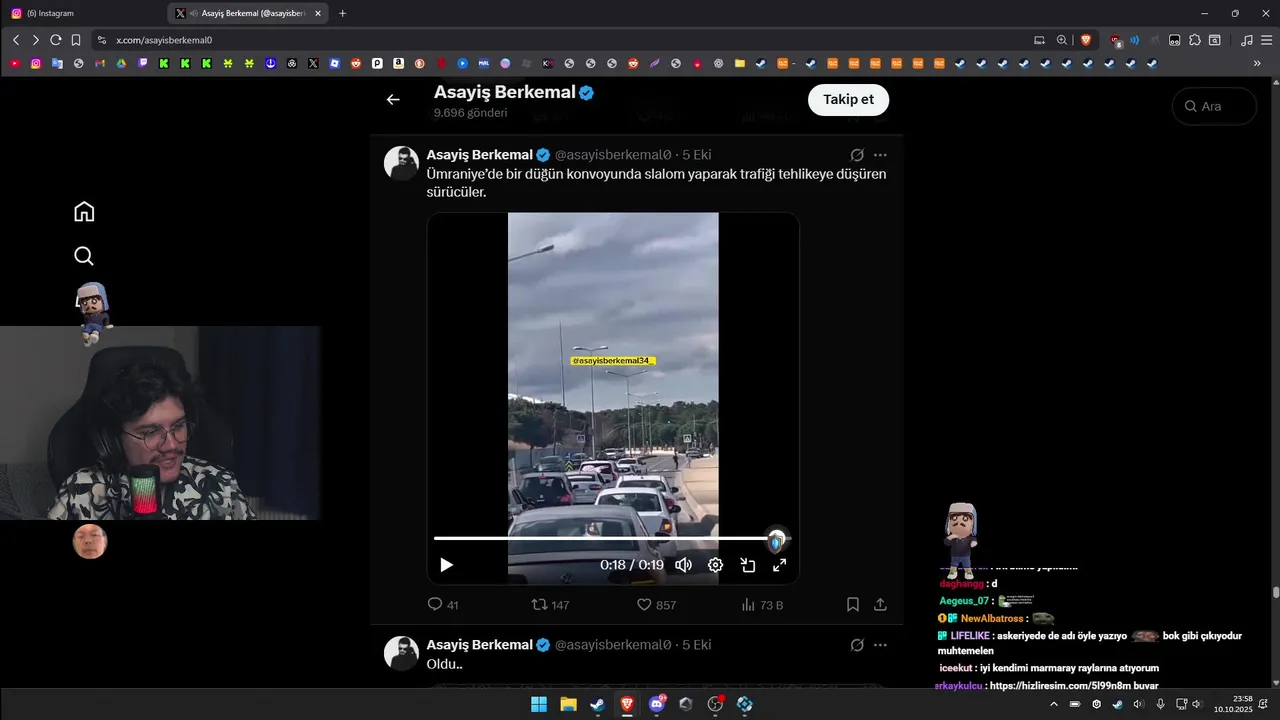The image size is (1280, 720).
Task: Zoom control icon in address bar
Action: (1062, 40)
